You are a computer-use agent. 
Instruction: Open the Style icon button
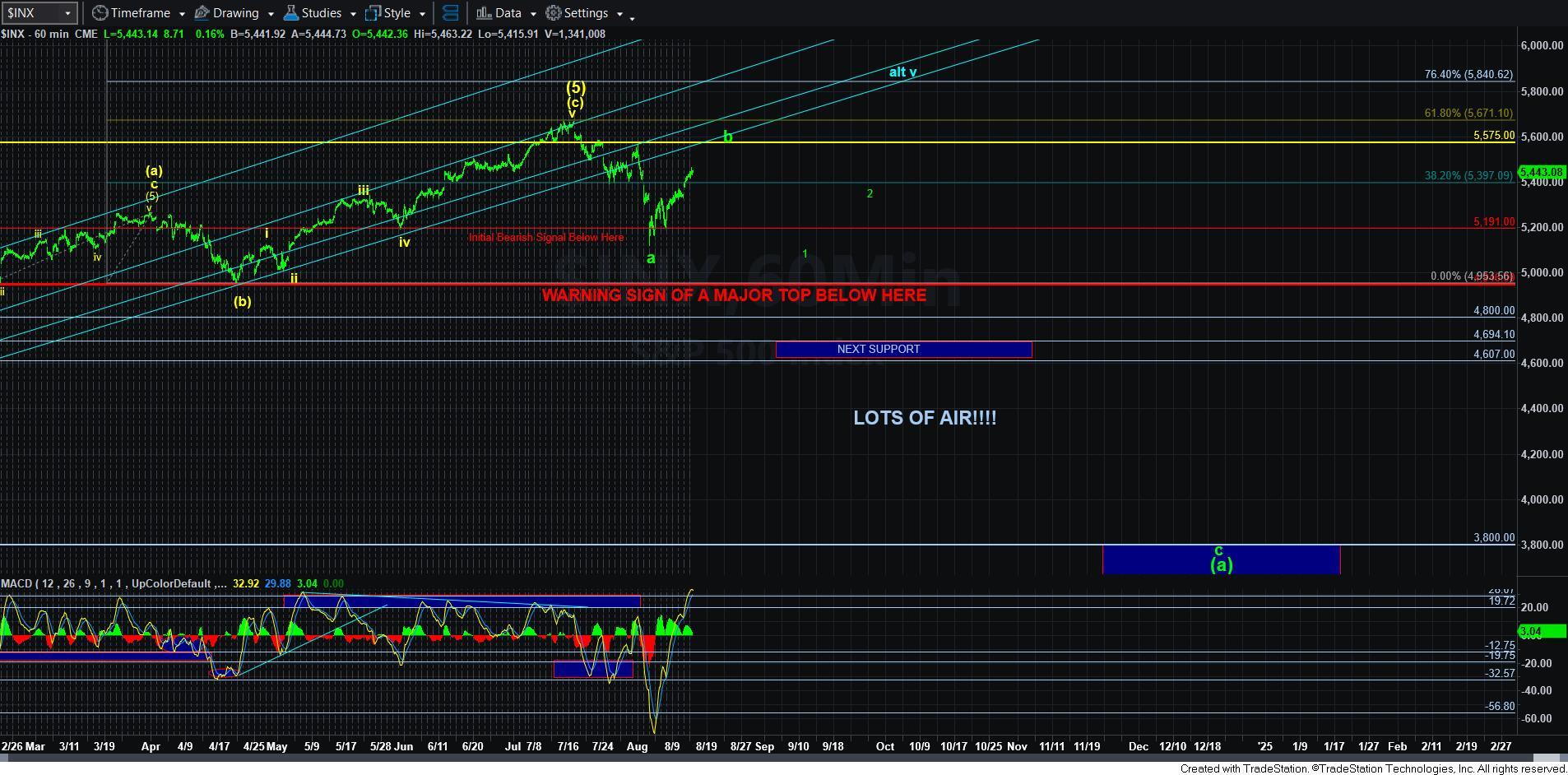click(x=373, y=13)
